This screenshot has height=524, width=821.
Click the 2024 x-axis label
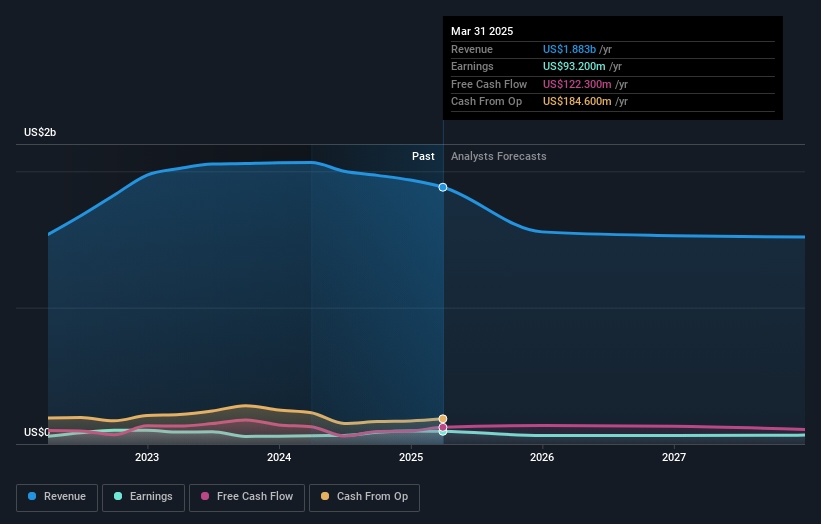tap(279, 458)
